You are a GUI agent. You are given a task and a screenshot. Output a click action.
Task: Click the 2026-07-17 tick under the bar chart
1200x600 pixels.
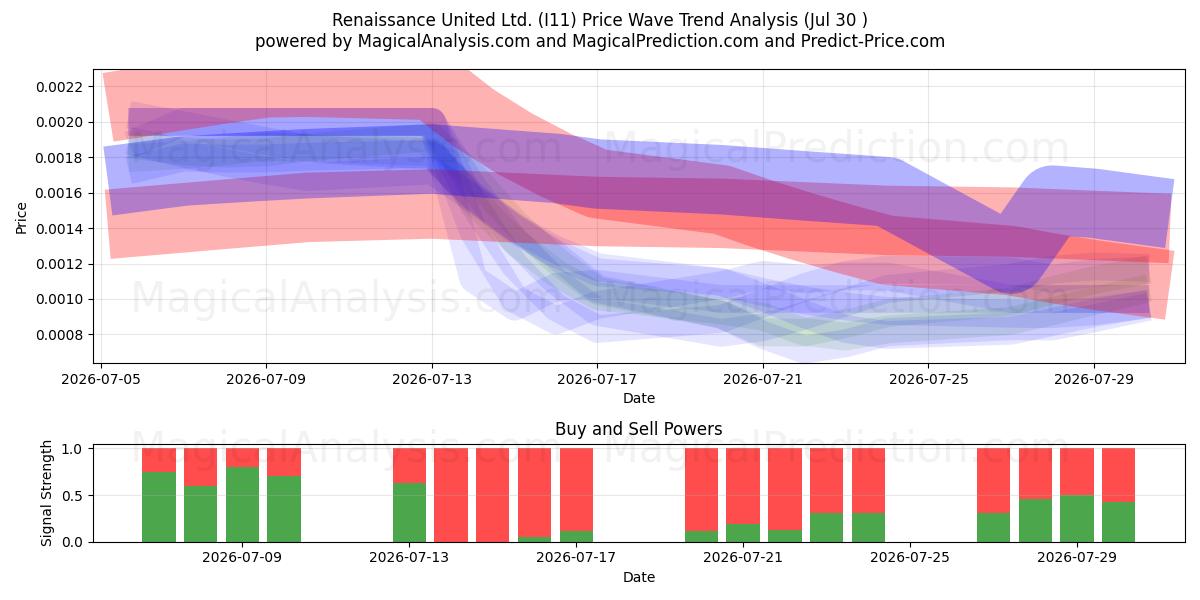click(x=576, y=558)
